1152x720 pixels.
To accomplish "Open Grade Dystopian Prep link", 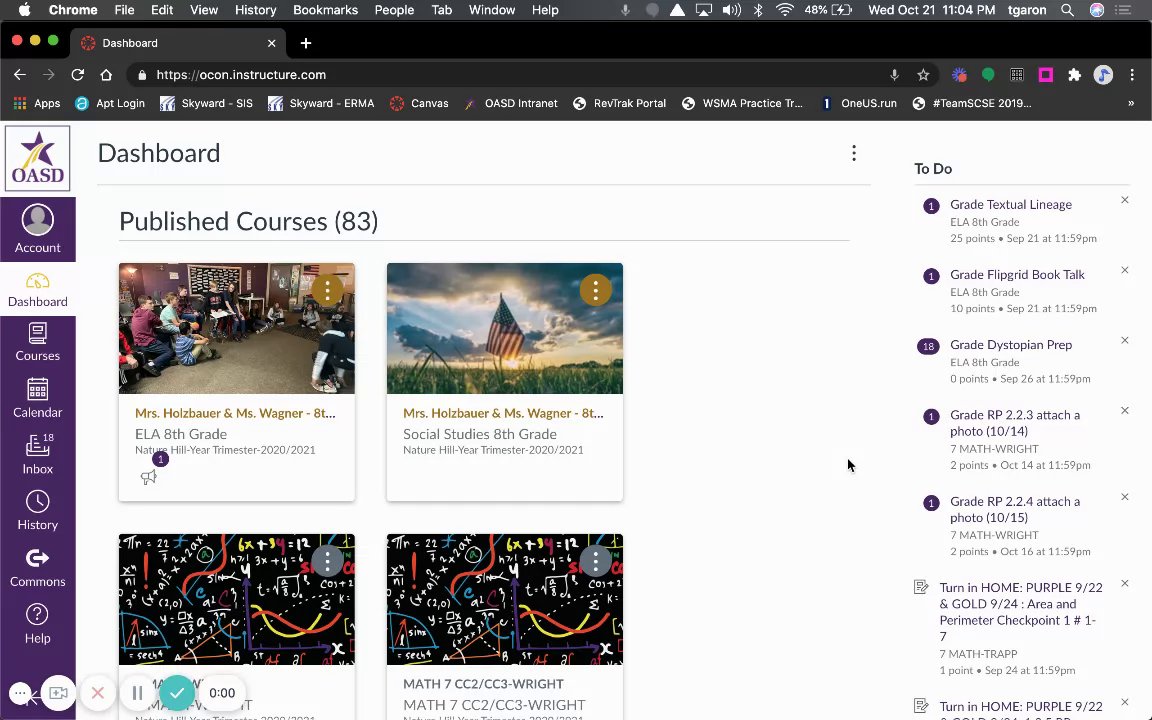I will point(1011,345).
